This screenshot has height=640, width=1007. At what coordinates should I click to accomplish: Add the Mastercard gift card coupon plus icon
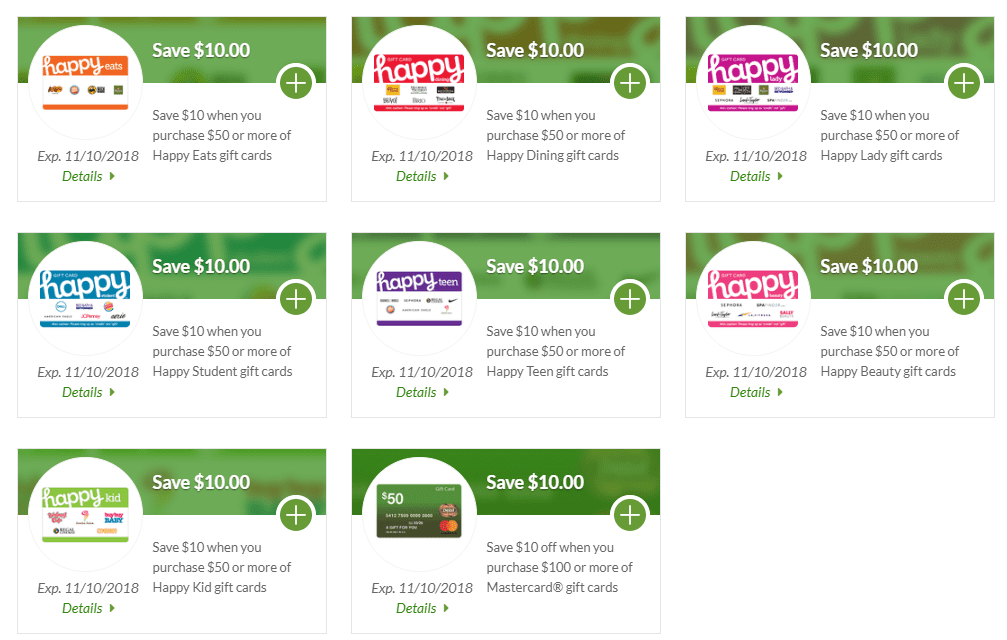pos(630,515)
